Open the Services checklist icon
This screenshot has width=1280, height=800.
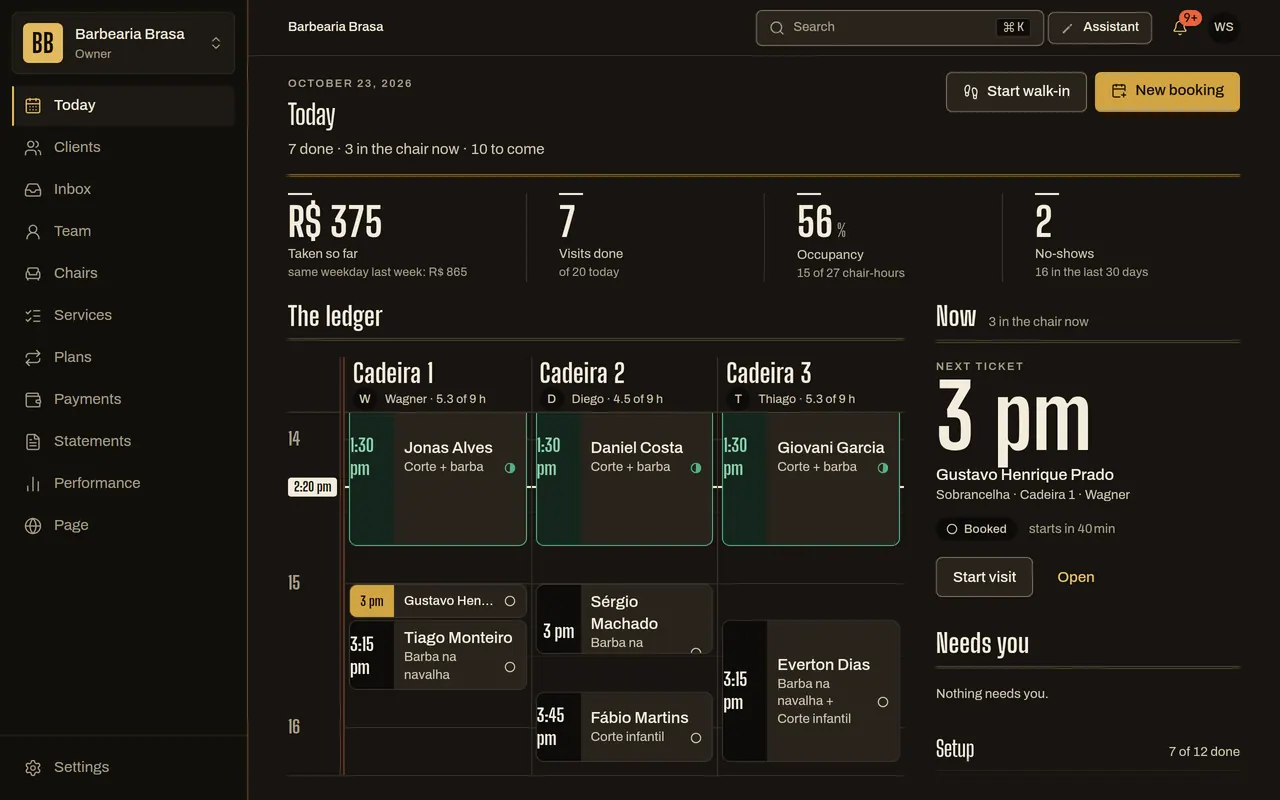pos(33,316)
